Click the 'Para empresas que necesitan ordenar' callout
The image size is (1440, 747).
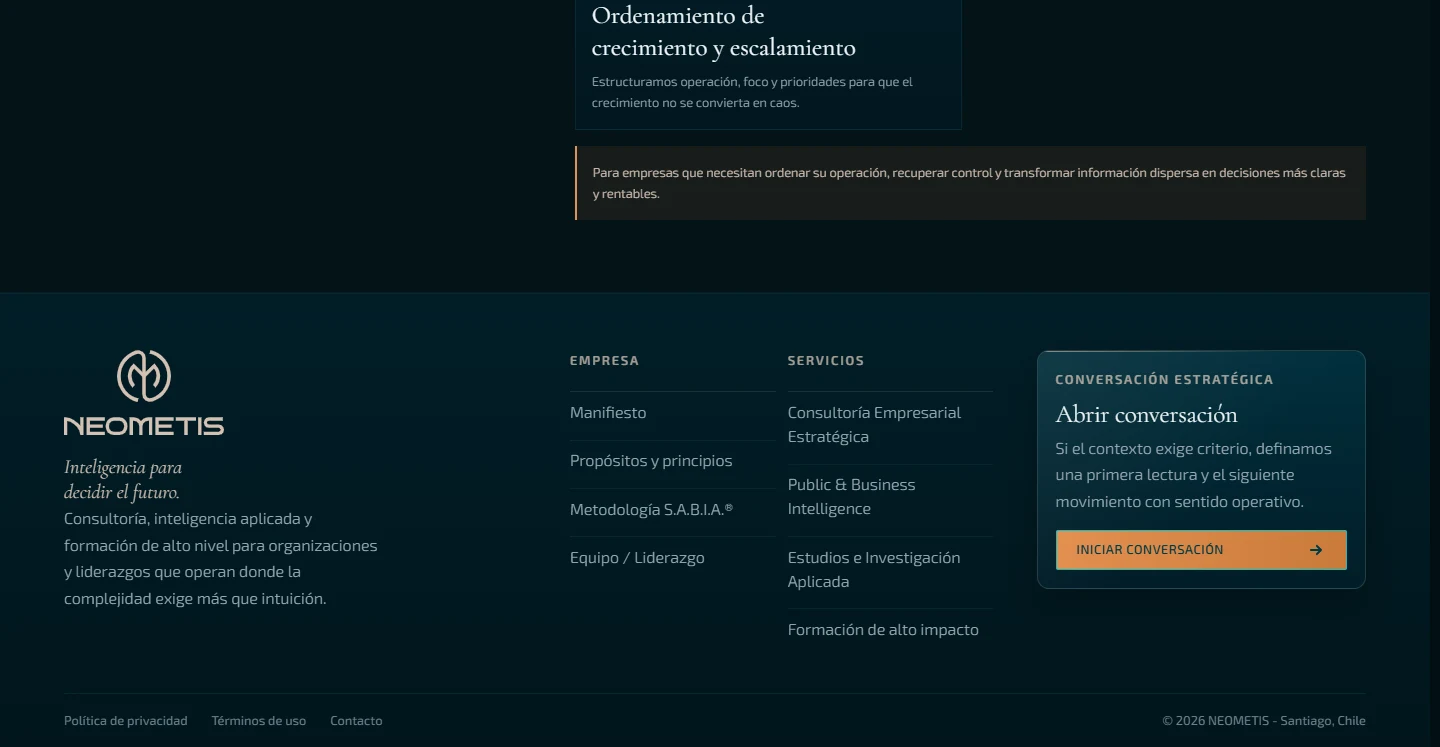[x=970, y=183]
